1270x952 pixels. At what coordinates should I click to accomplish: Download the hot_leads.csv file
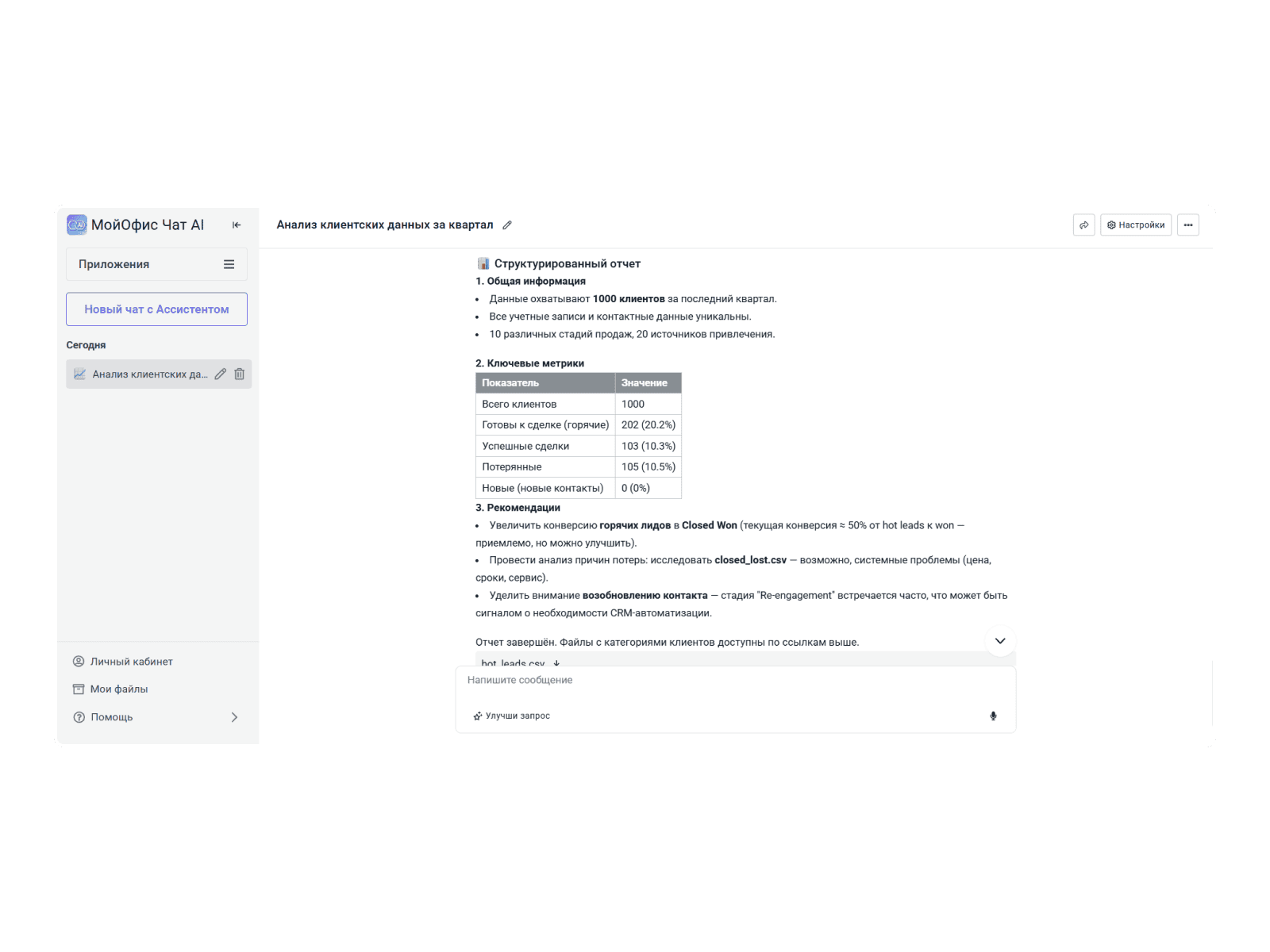point(556,662)
